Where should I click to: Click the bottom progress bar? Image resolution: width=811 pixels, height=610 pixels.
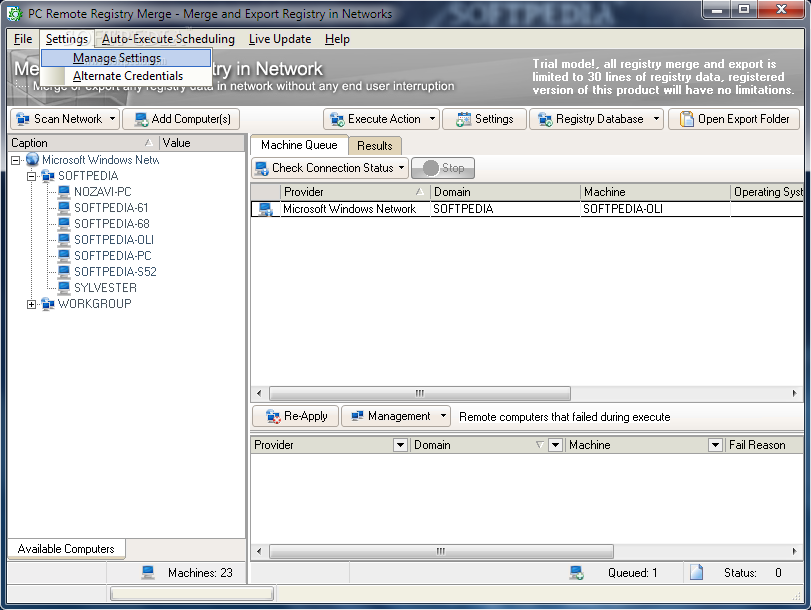(192, 593)
